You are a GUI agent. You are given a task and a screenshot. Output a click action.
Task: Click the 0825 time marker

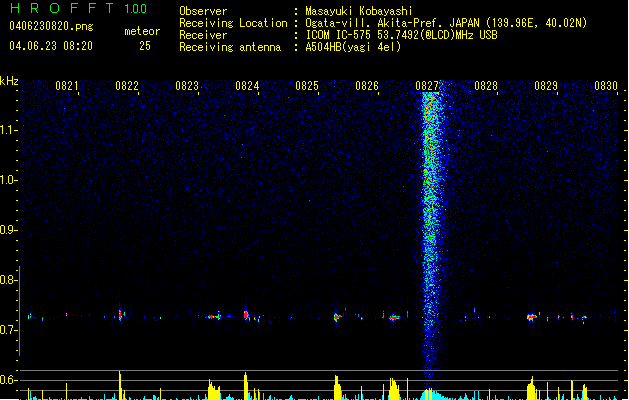click(x=307, y=86)
